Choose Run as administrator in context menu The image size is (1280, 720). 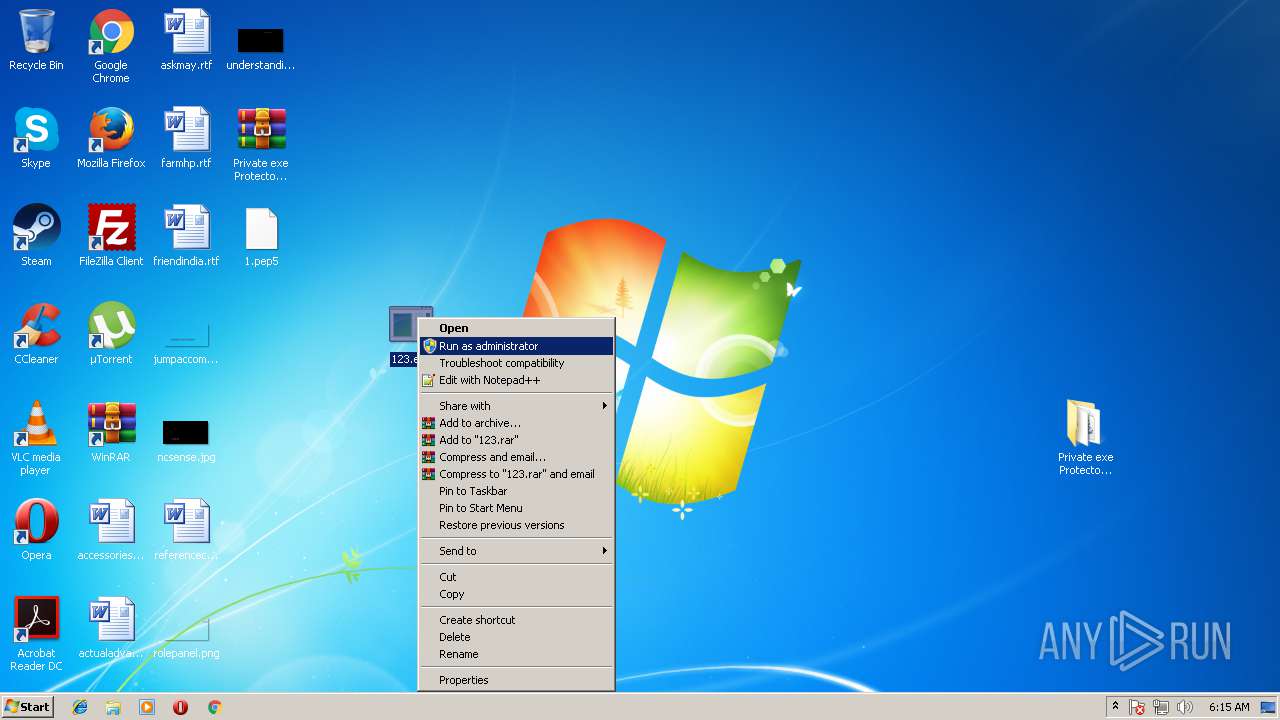point(516,346)
